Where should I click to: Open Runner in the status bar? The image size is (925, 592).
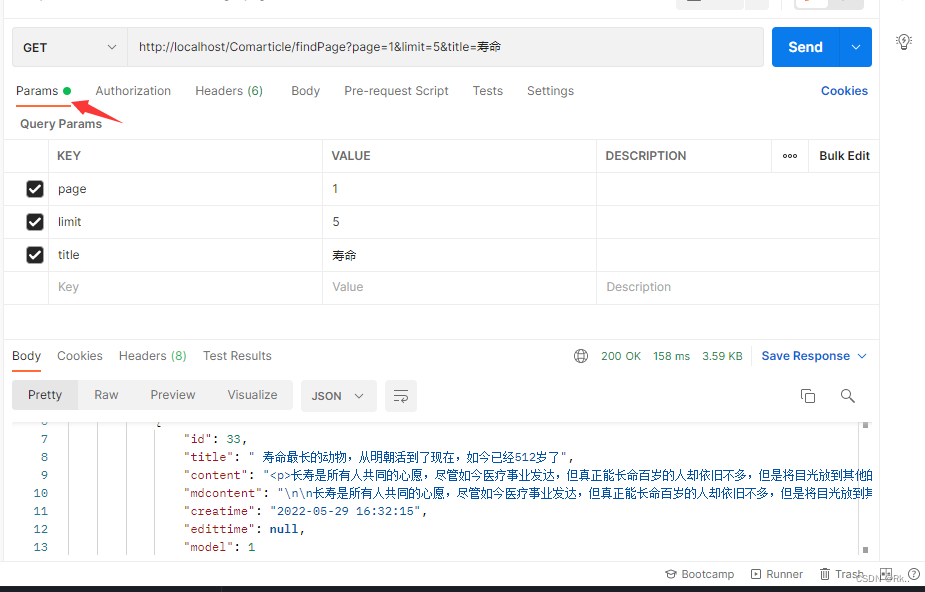(x=777, y=574)
